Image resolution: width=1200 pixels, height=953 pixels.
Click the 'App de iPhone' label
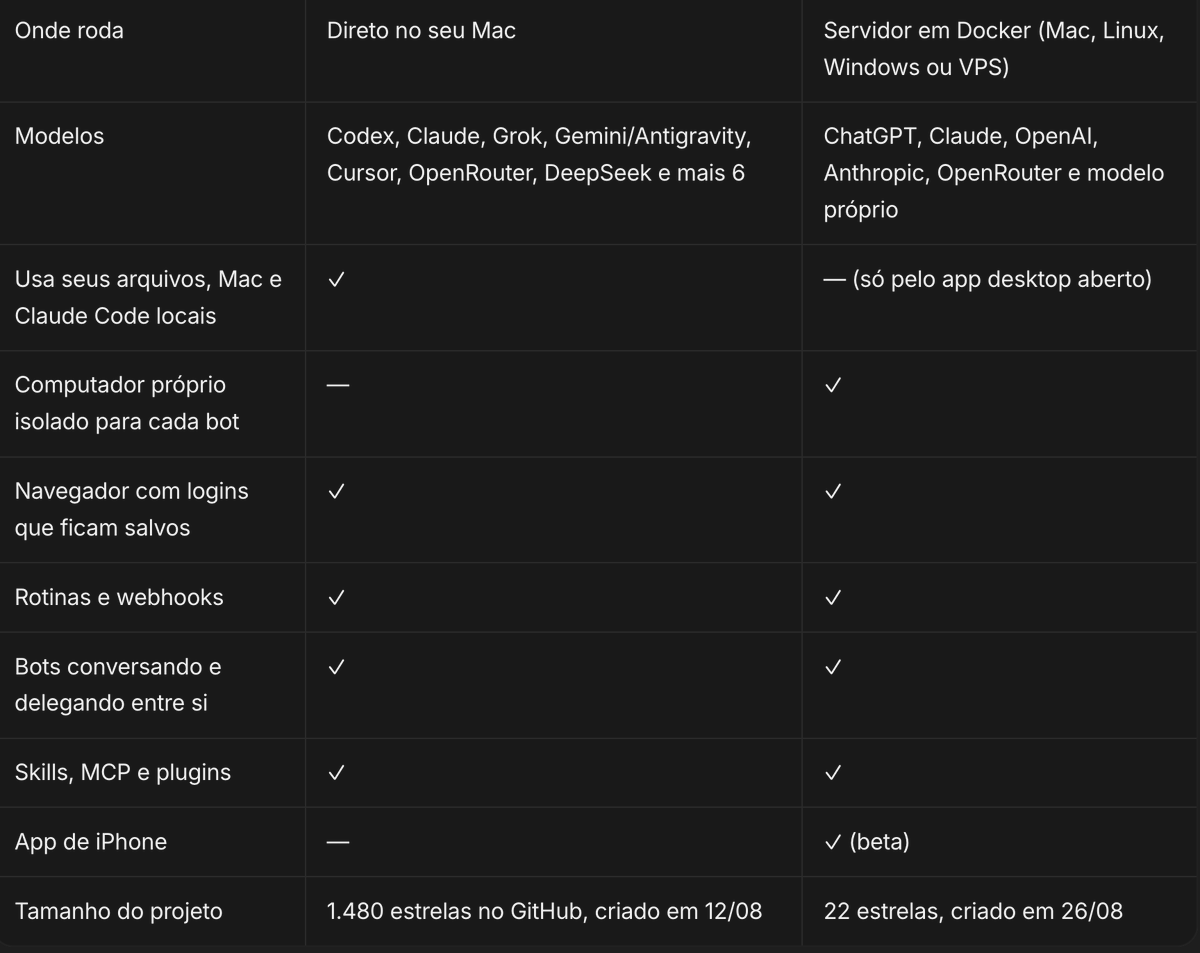(90, 842)
